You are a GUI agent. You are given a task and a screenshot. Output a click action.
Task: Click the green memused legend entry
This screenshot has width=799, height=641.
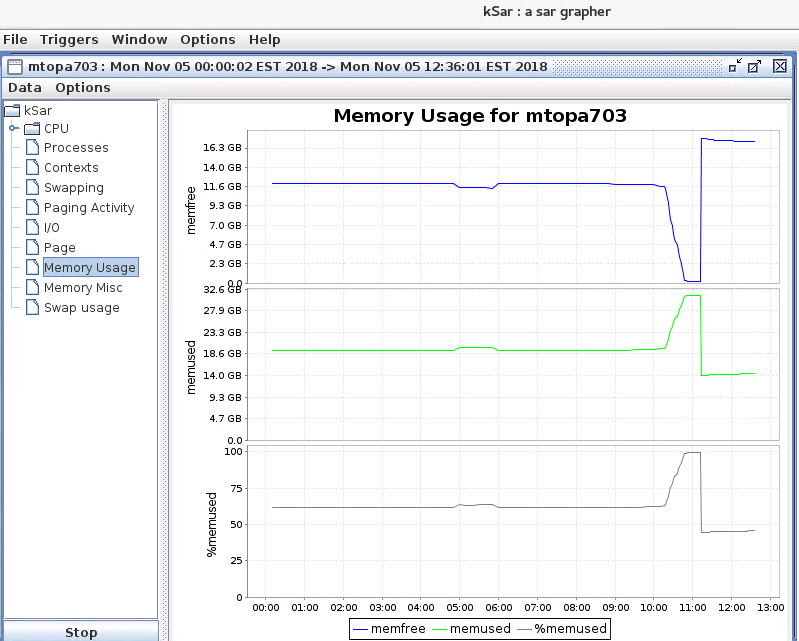coord(471,629)
